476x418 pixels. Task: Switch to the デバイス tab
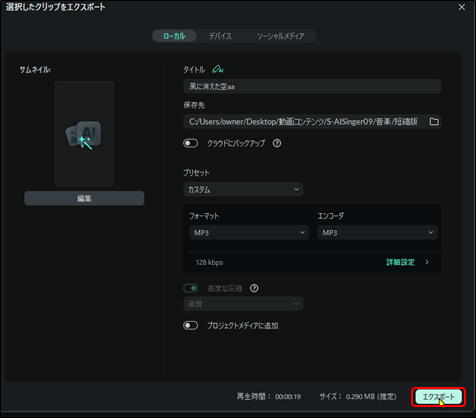coord(220,36)
